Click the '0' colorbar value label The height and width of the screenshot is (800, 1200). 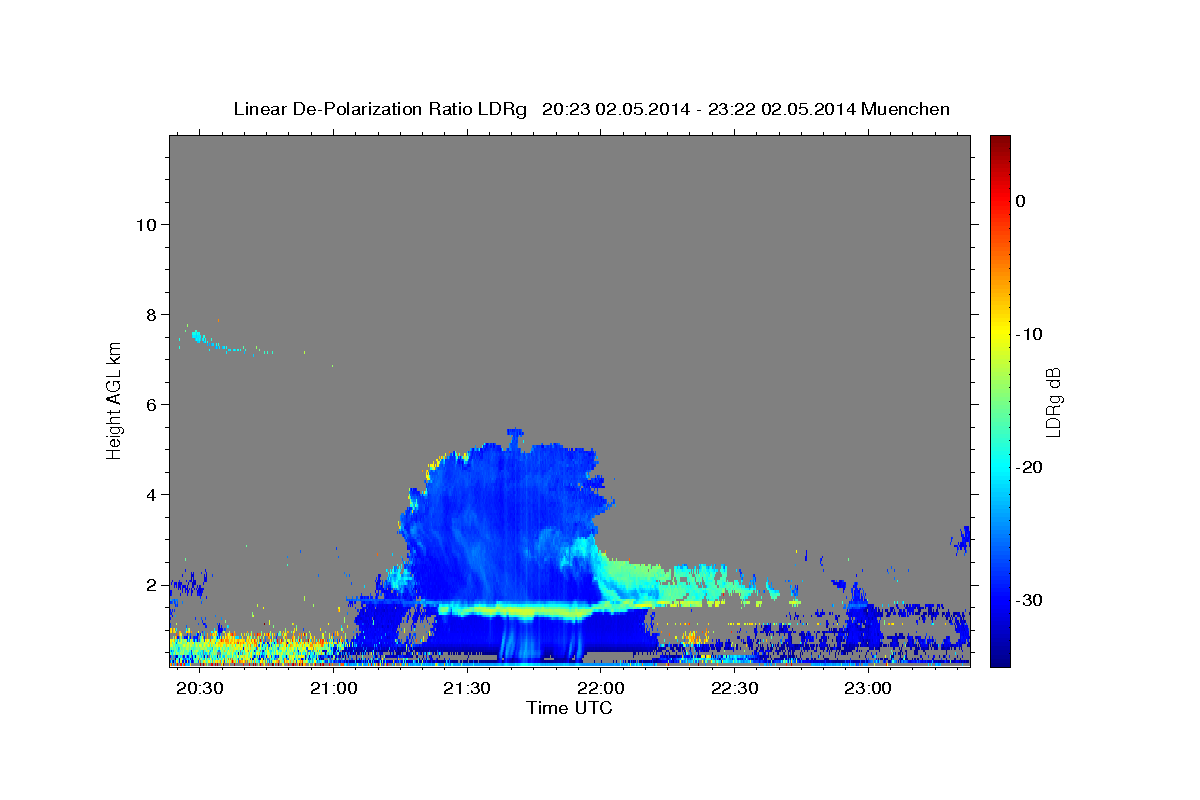(x=1020, y=201)
